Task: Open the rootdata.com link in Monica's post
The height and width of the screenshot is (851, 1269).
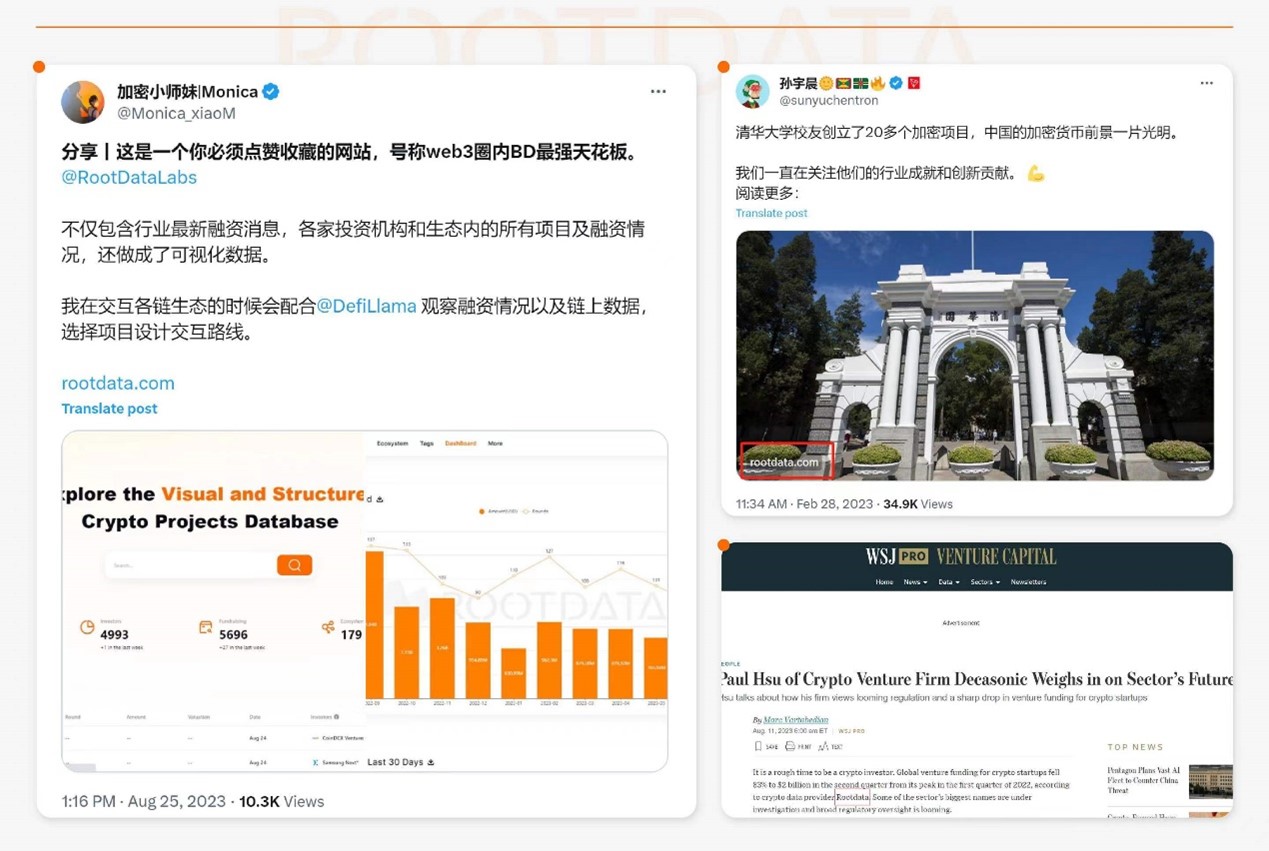Action: click(118, 383)
